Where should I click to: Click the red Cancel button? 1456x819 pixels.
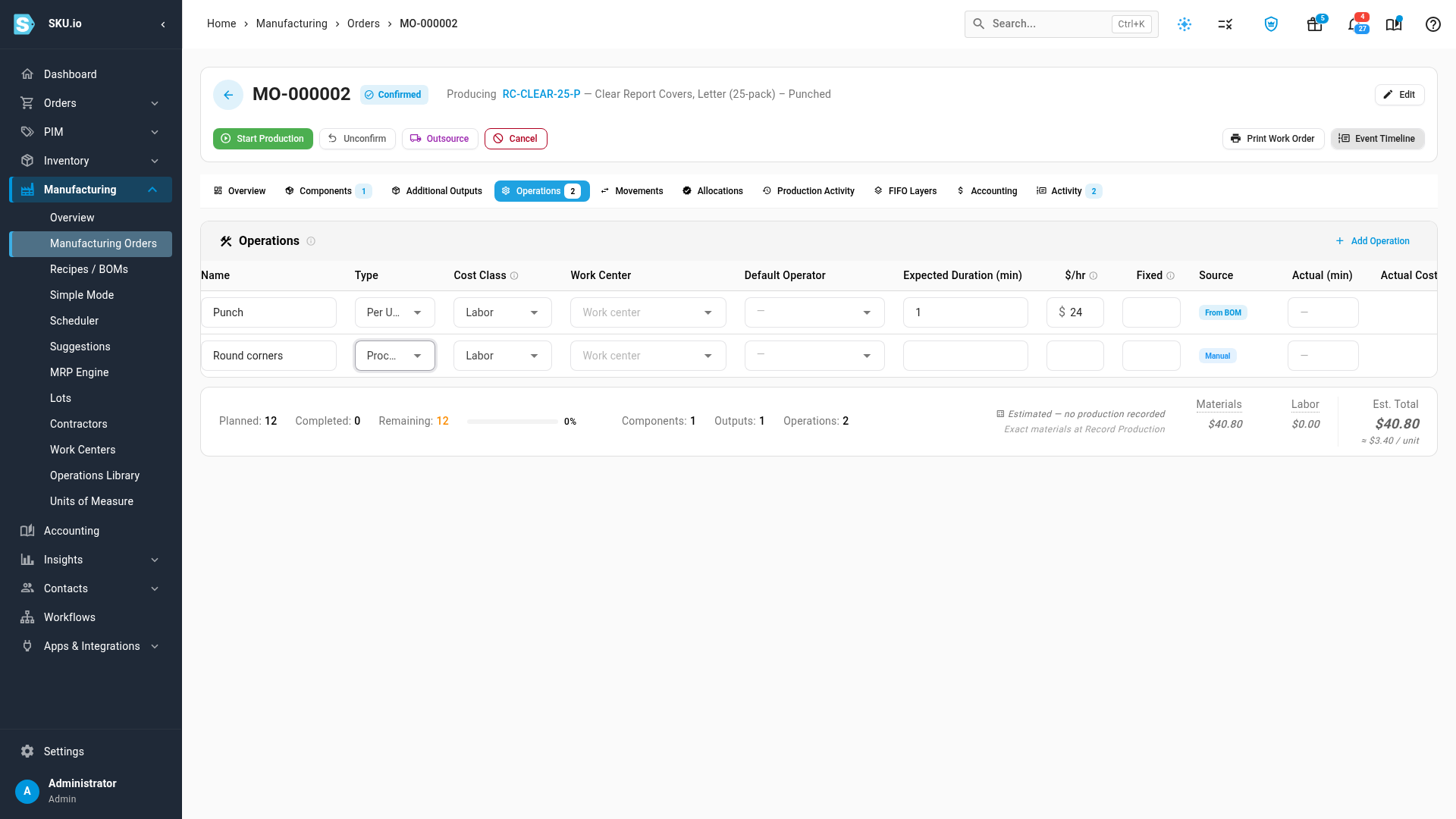point(516,139)
